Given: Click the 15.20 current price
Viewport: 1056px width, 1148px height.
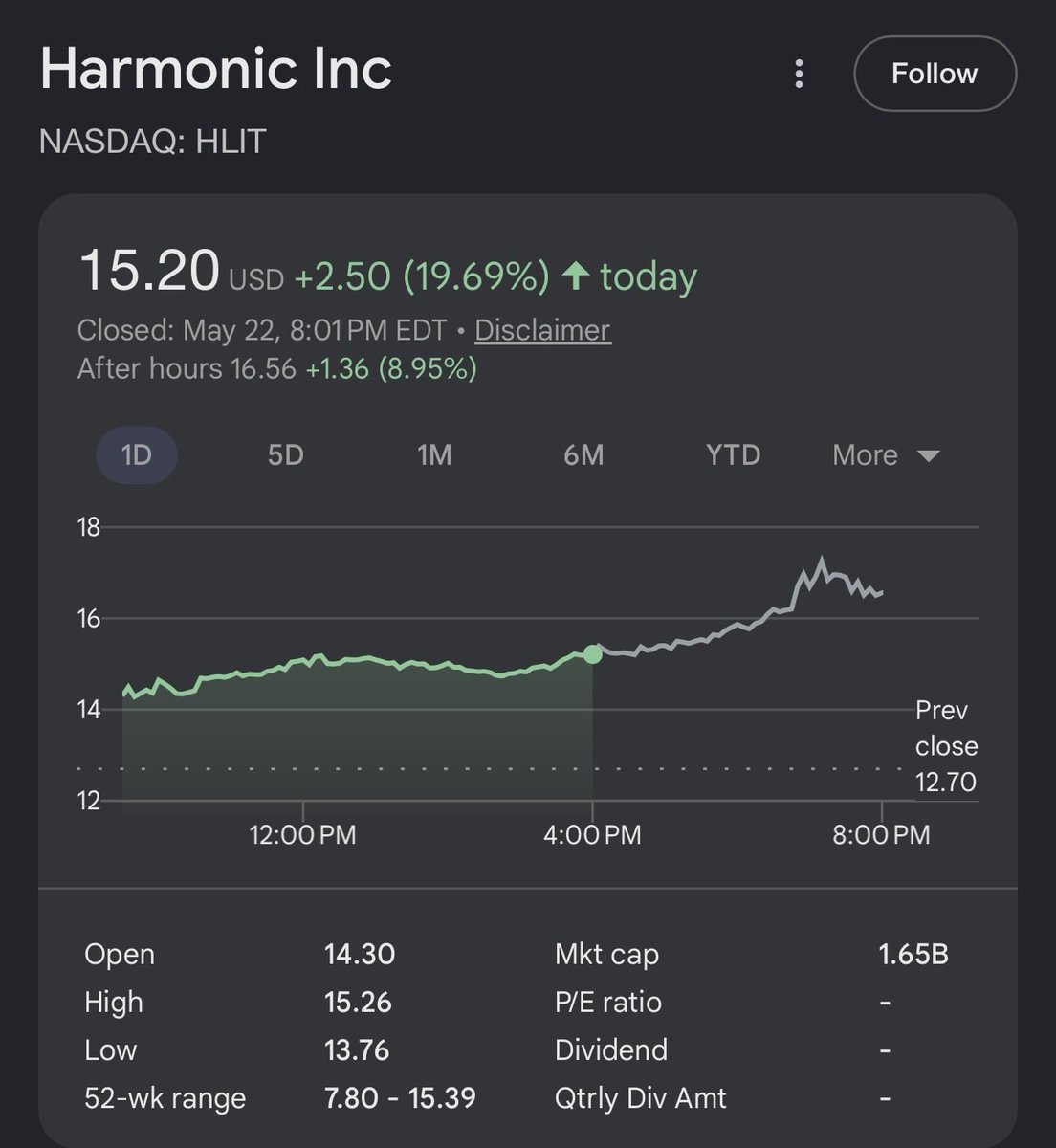Looking at the screenshot, I should 149,271.
